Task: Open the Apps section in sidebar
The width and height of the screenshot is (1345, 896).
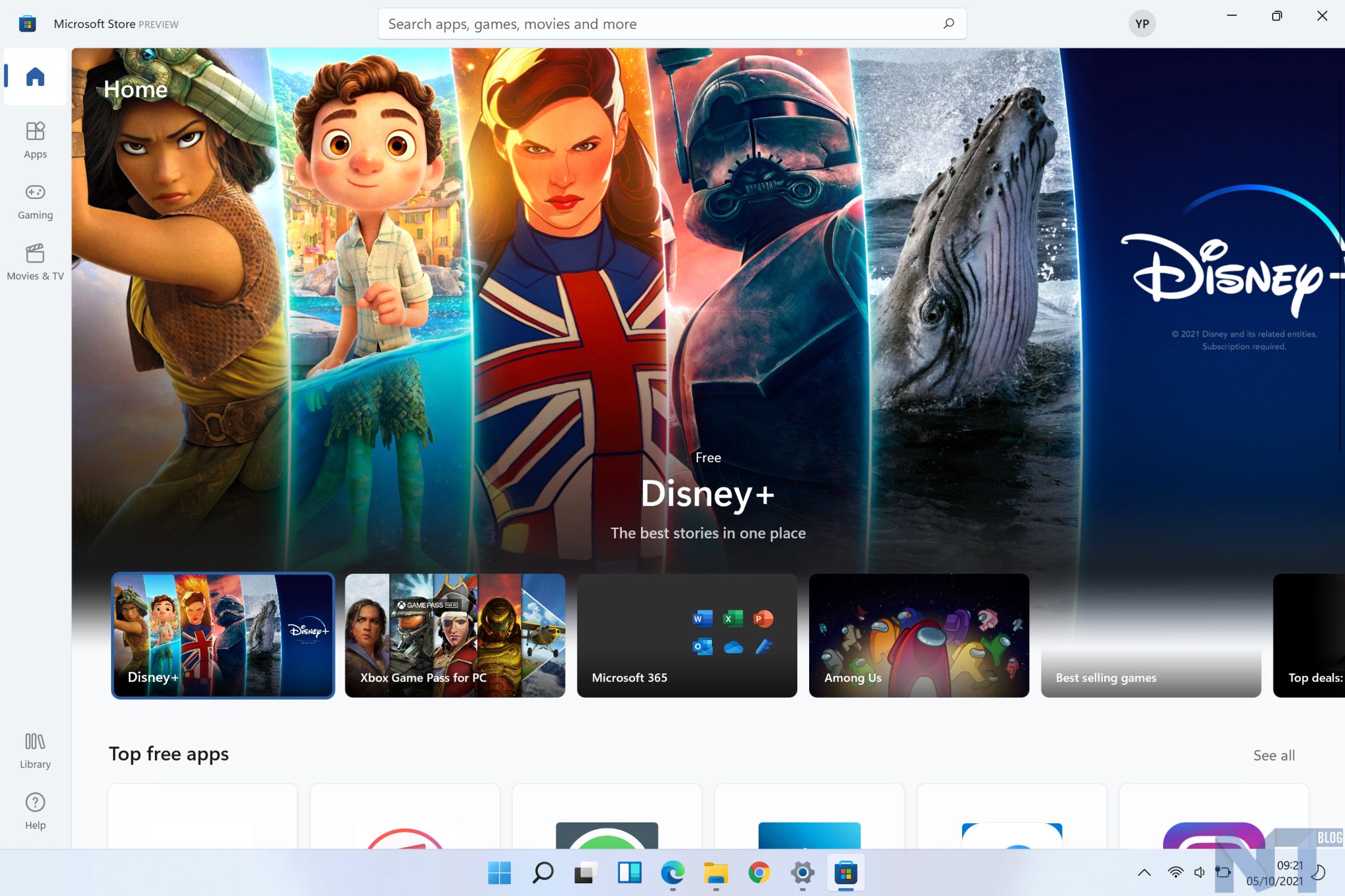Action: click(x=35, y=139)
